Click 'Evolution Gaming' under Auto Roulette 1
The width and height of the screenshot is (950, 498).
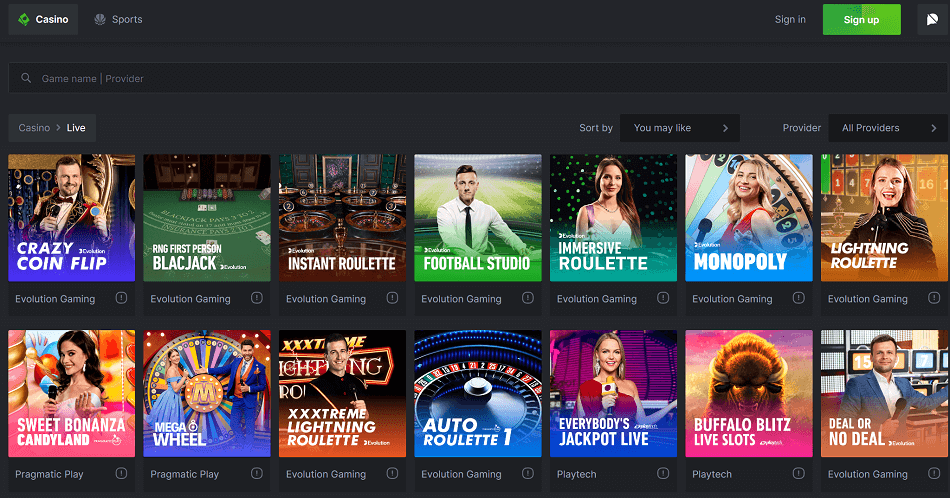pos(462,474)
